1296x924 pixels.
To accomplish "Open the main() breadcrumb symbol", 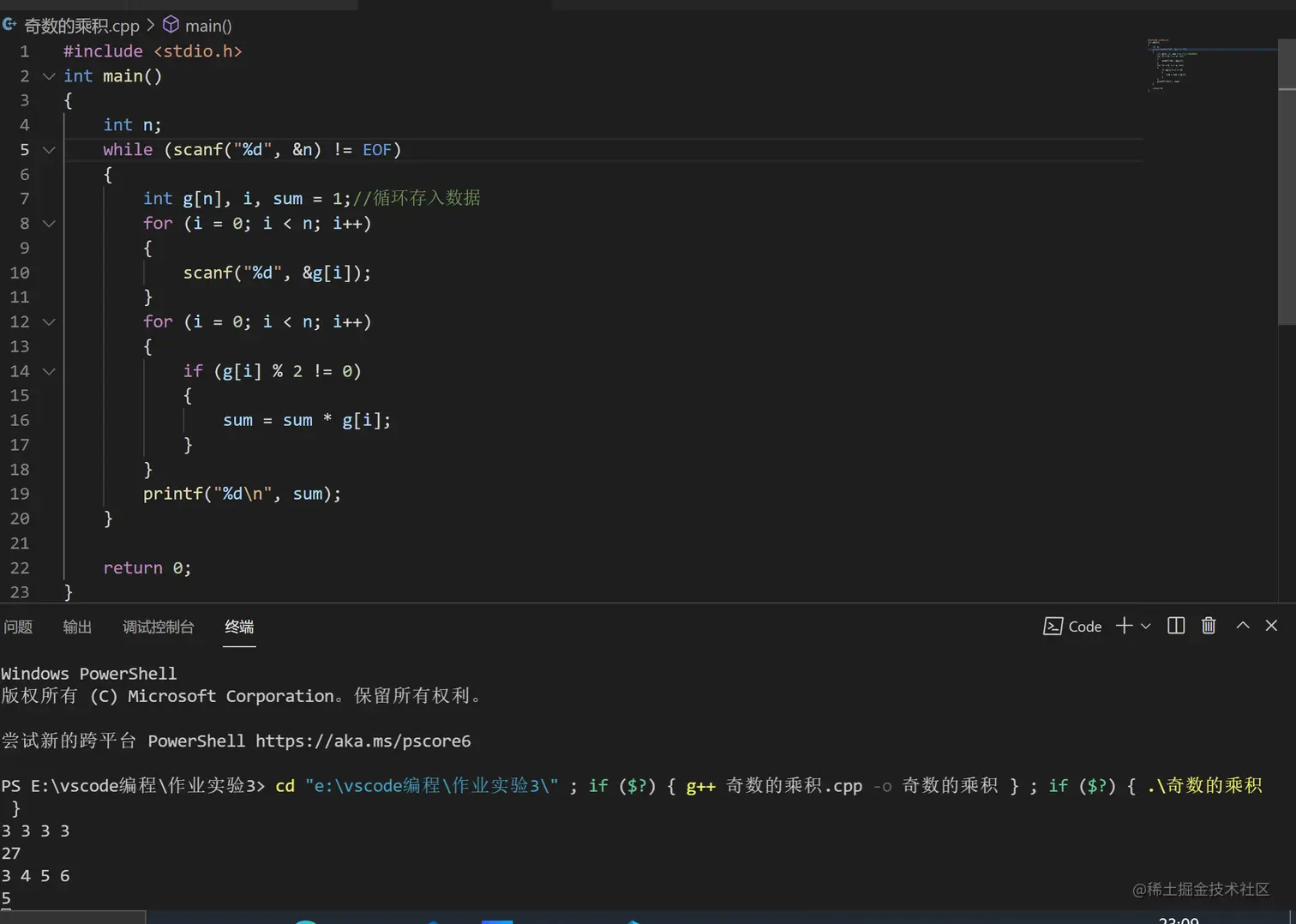I will [x=208, y=26].
